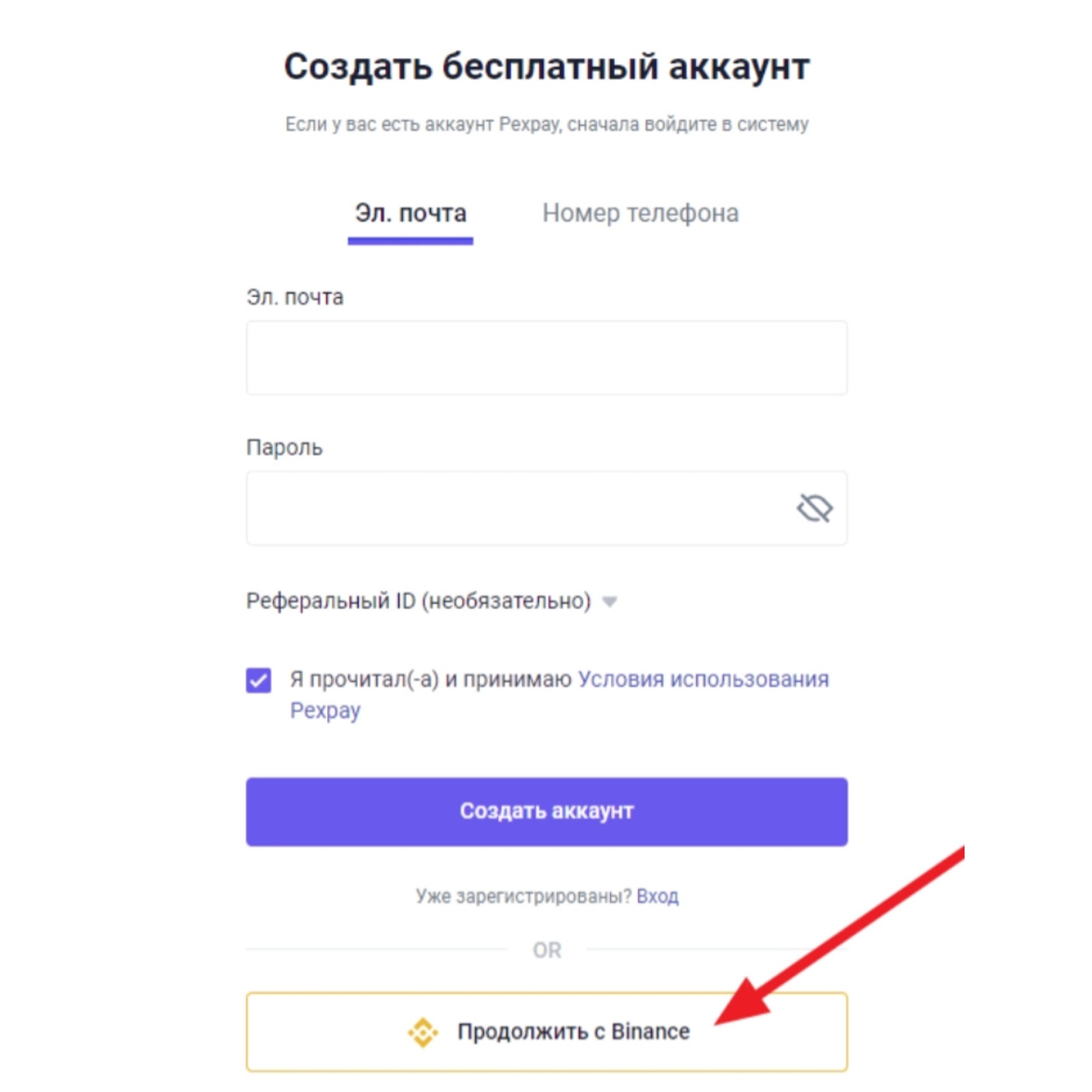Screen dimensions: 1092x1092
Task: Expand the Реферальный ID dropdown arrow
Action: point(609,601)
